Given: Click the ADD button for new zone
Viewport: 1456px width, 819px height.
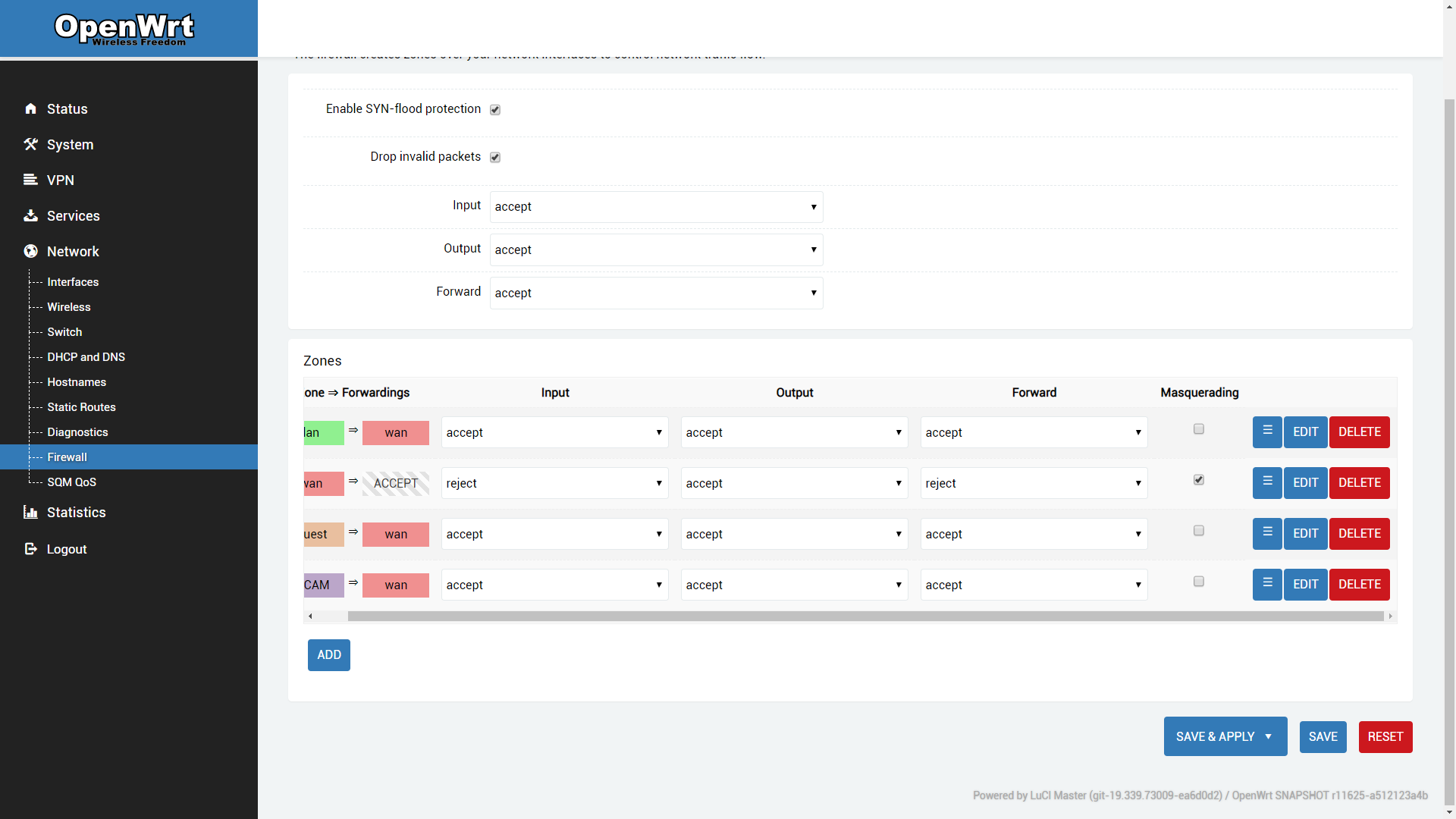Looking at the screenshot, I should (x=329, y=654).
